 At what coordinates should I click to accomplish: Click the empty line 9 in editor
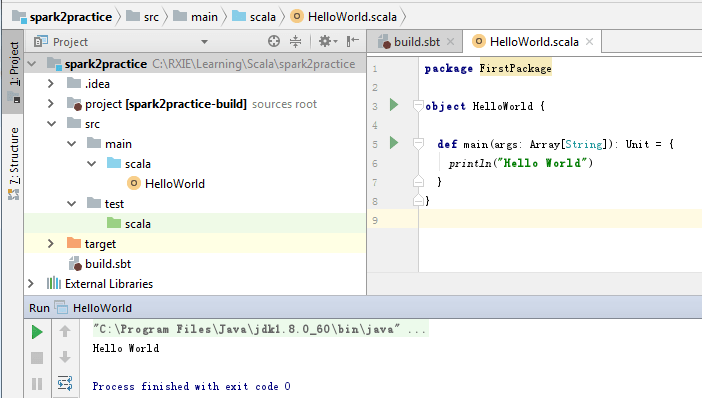560,220
